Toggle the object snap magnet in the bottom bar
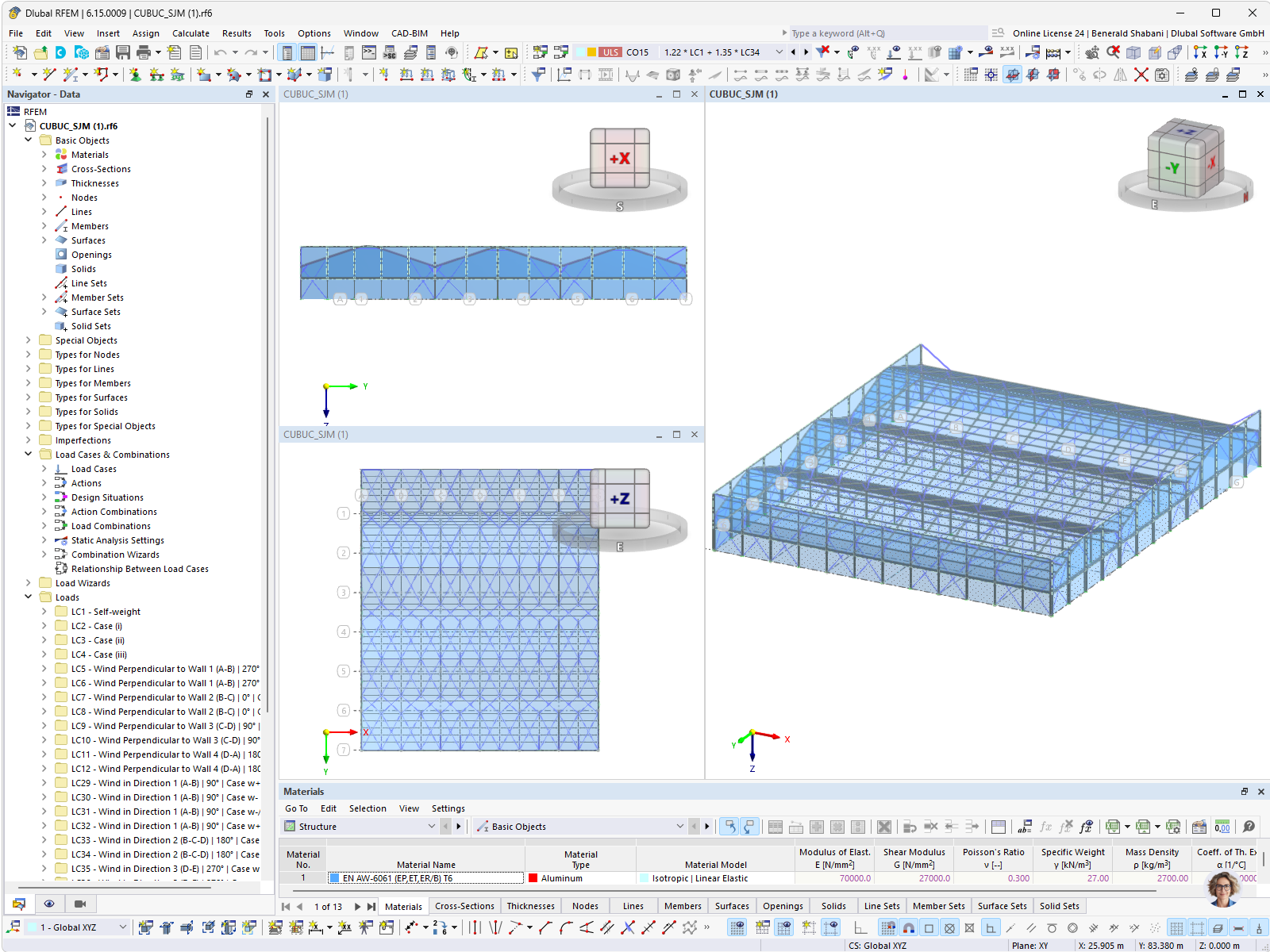 (908, 927)
